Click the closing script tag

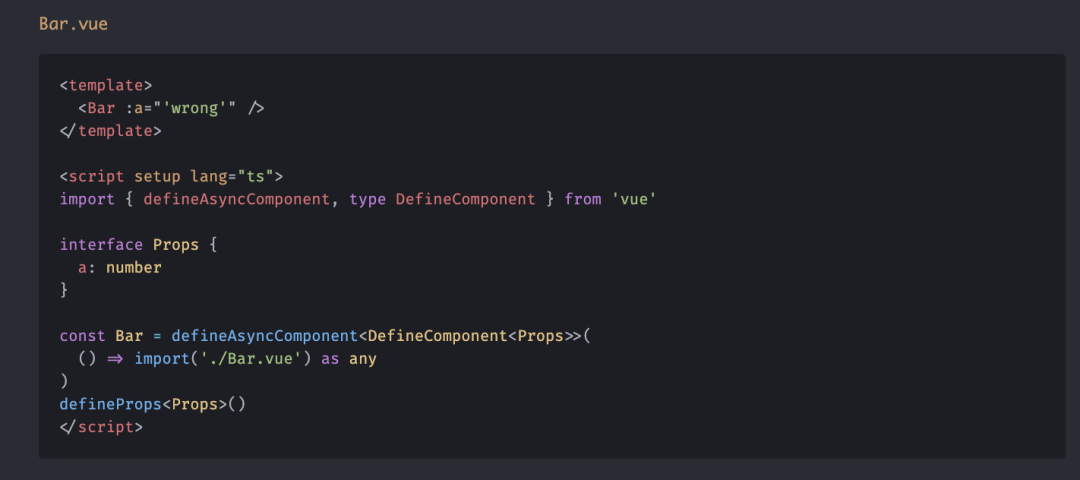[x=101, y=426]
